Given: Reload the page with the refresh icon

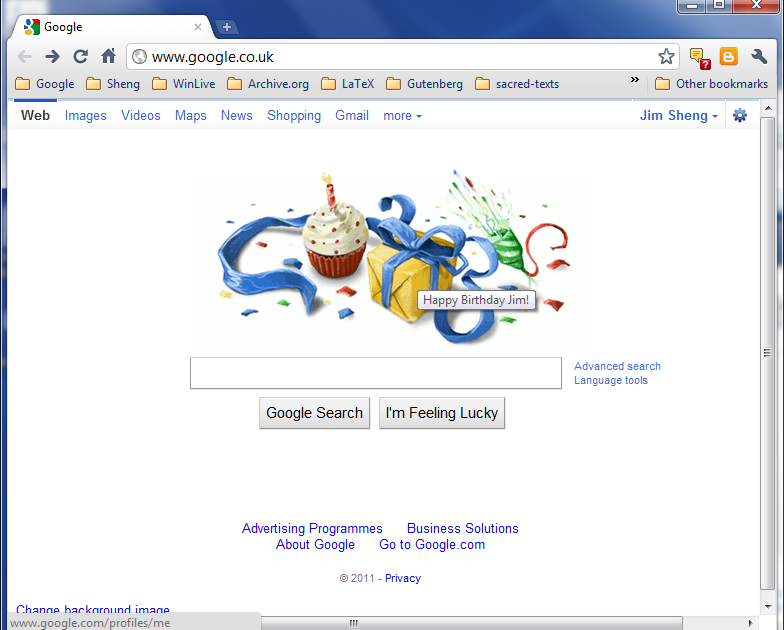Looking at the screenshot, I should click(x=80, y=56).
